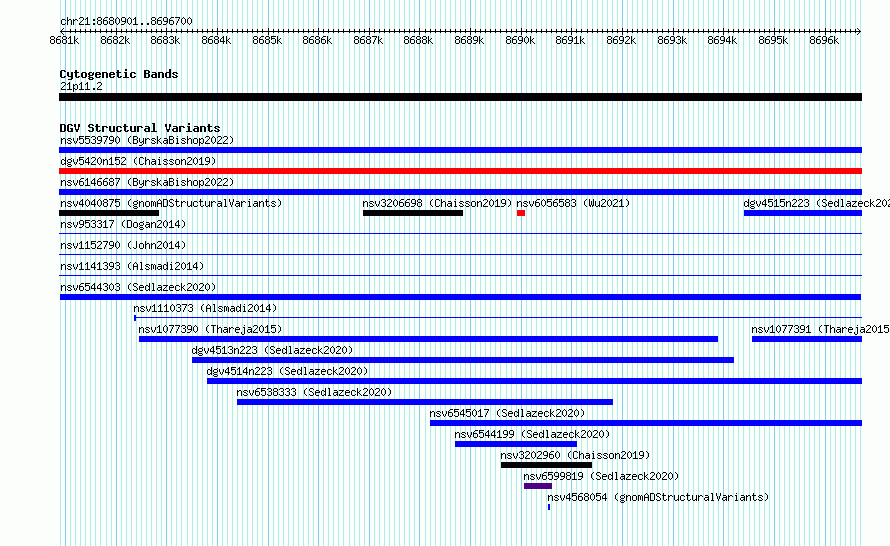
Task: Click the 8689k ruler position label
Action: click(x=469, y=40)
